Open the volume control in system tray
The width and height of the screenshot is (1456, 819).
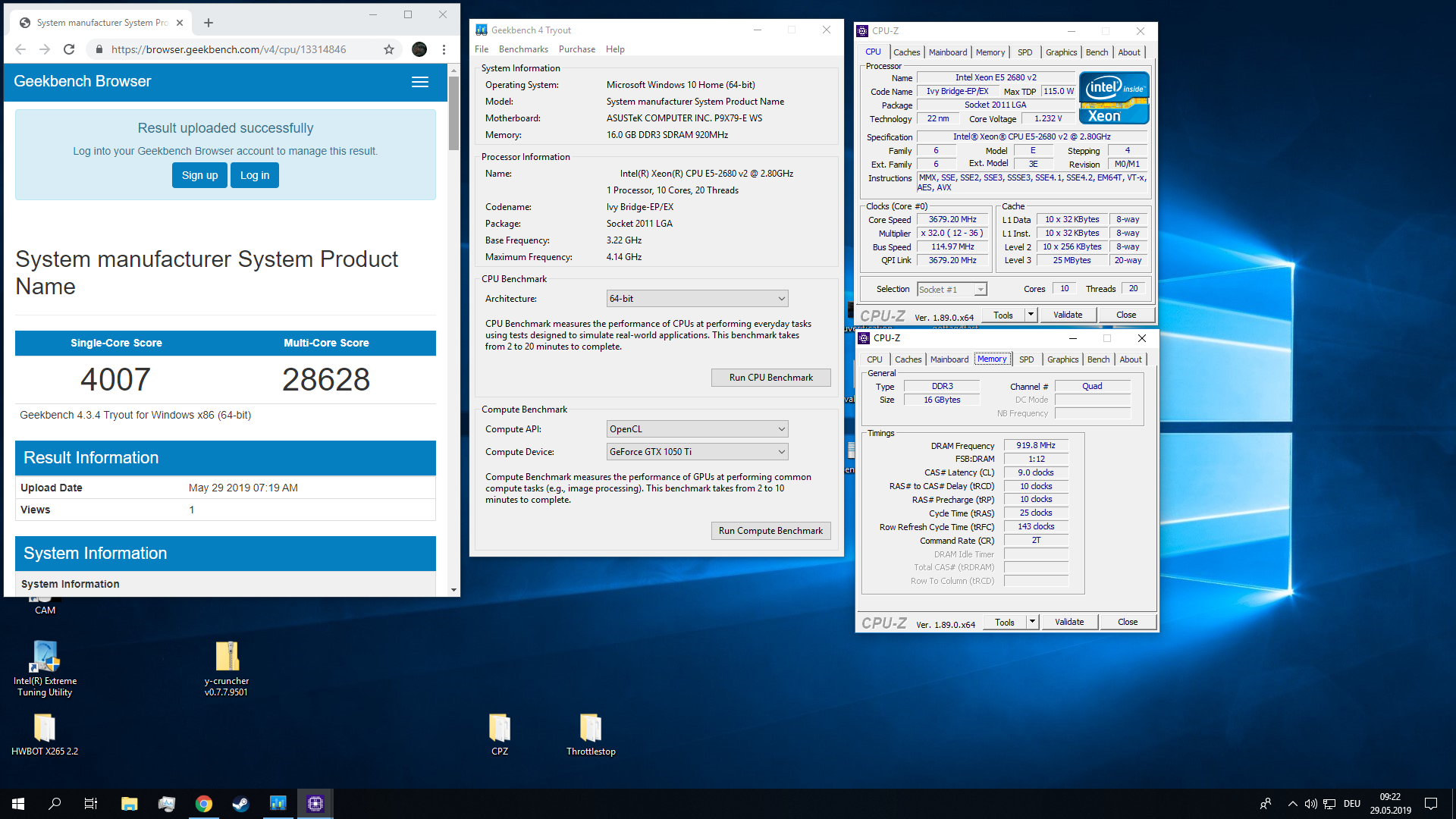coord(1310,804)
